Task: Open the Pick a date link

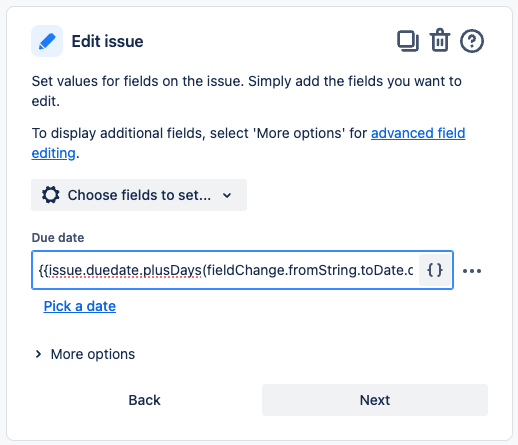Action: pos(80,306)
